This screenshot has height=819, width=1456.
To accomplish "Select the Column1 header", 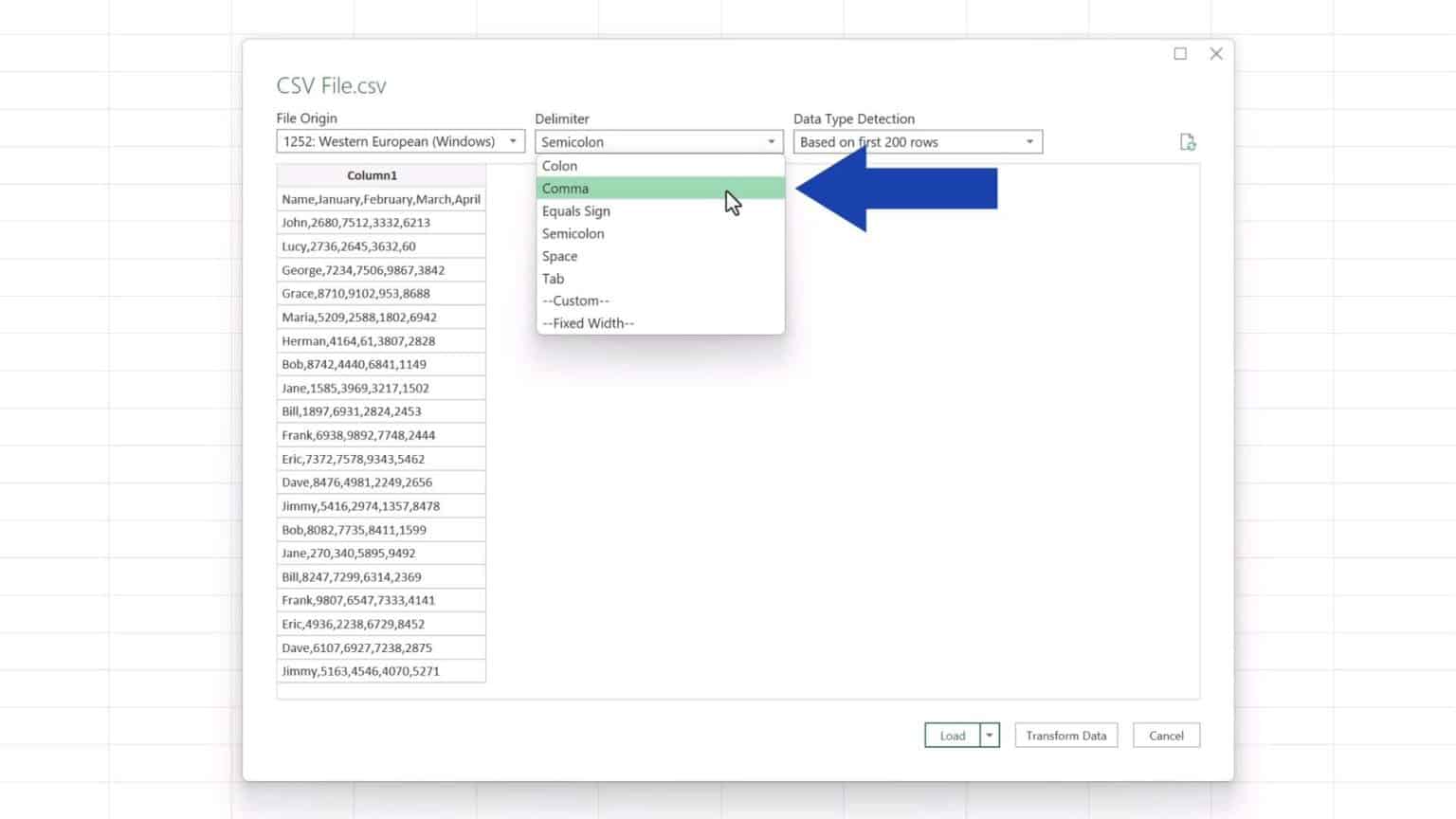I will (372, 174).
